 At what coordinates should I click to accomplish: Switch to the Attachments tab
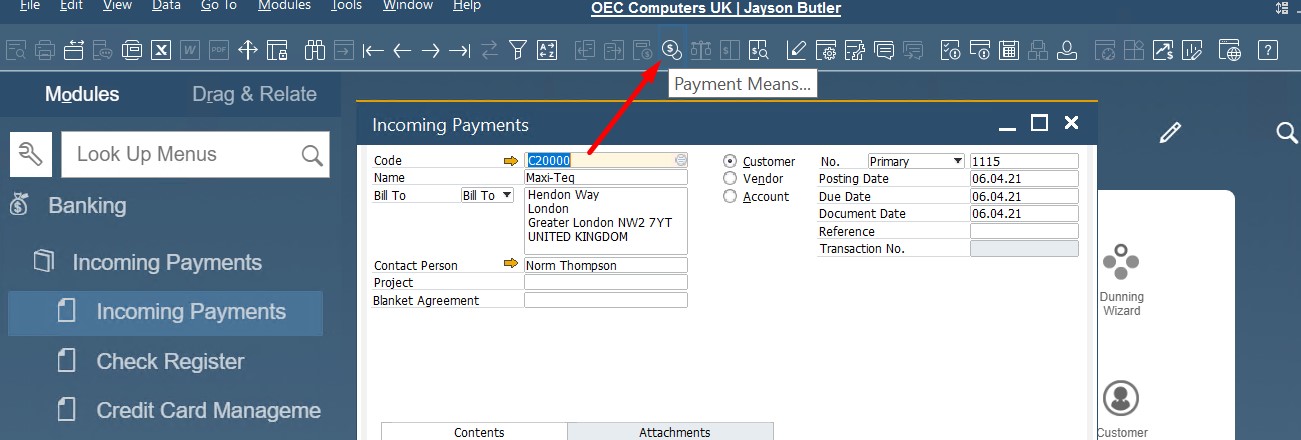(x=674, y=432)
